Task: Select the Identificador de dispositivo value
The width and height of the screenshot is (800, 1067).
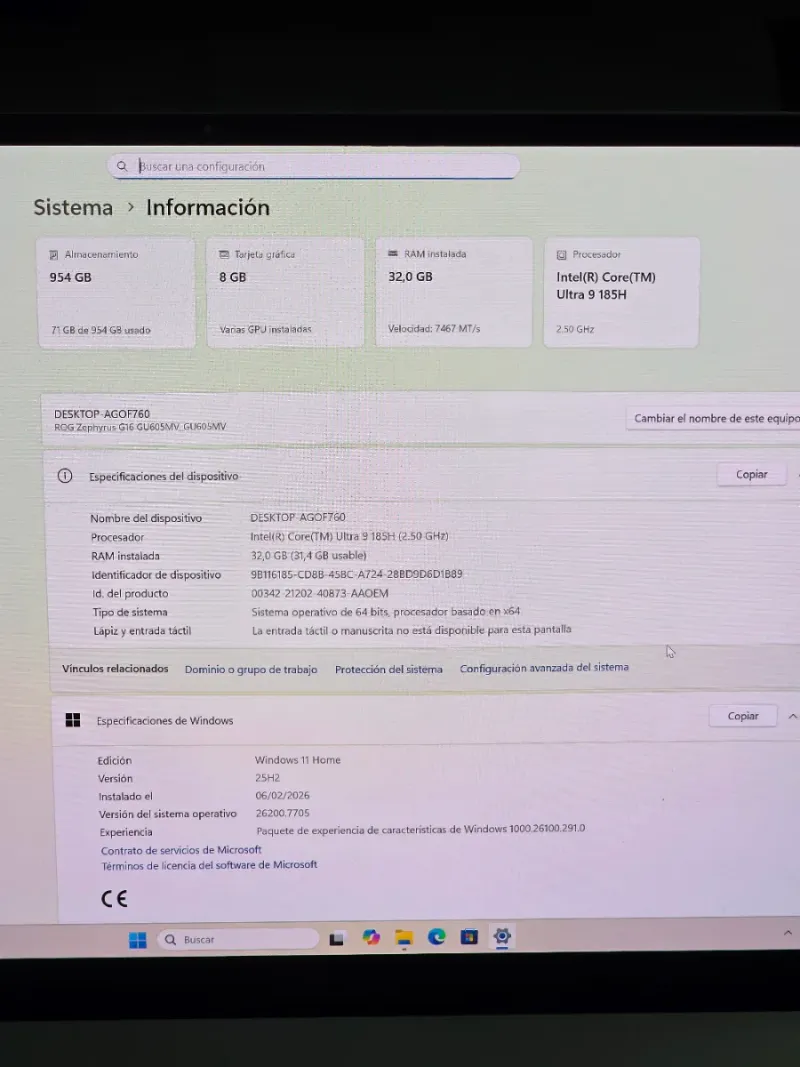Action: pyautogui.click(x=356, y=574)
